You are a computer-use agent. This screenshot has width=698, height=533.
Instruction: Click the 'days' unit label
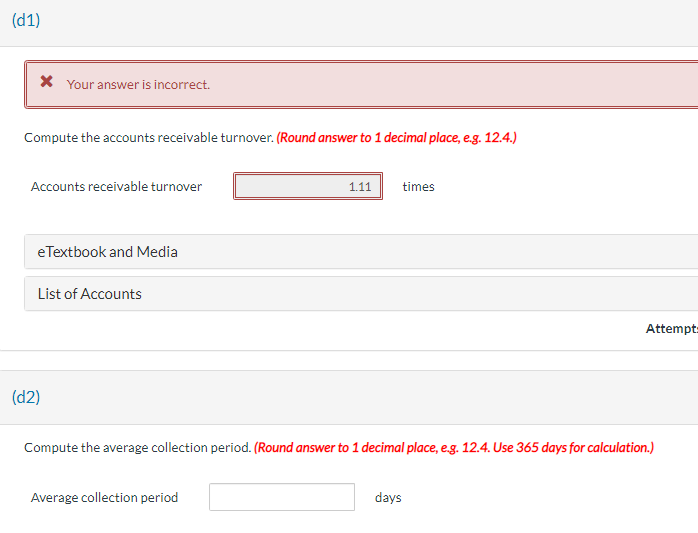pos(388,497)
